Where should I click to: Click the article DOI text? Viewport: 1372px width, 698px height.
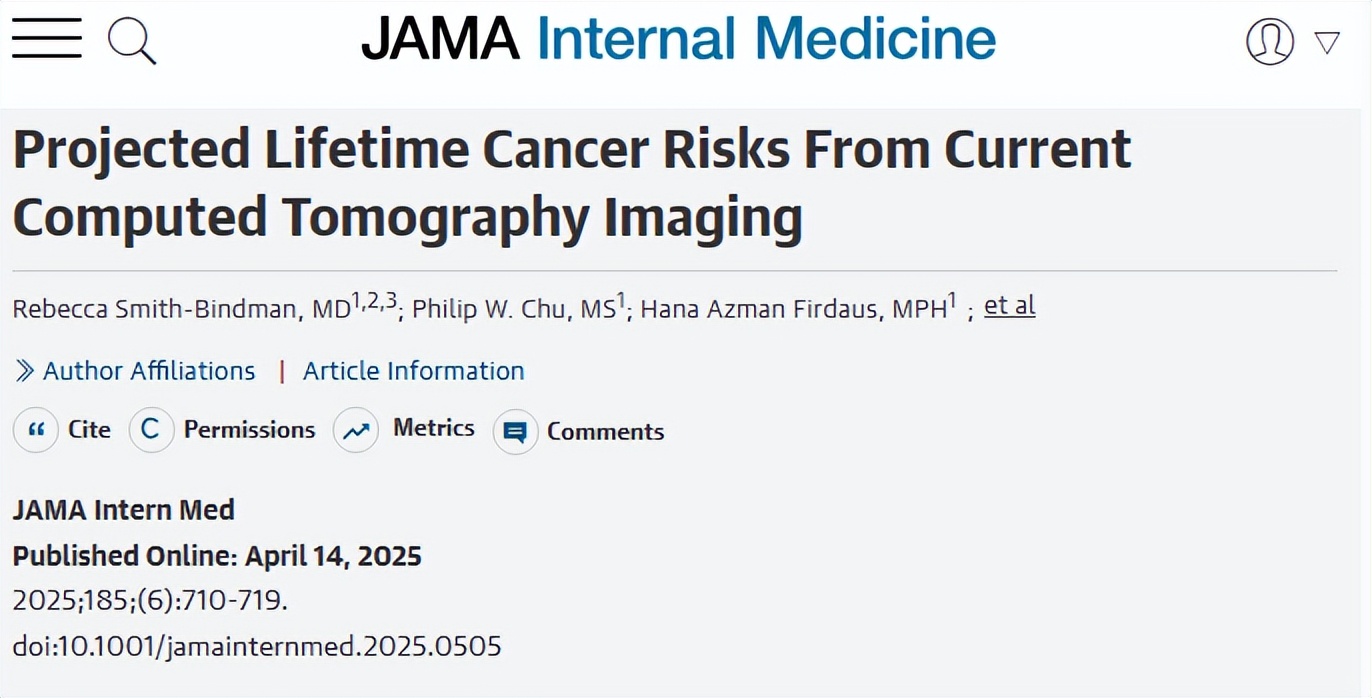[x=257, y=646]
